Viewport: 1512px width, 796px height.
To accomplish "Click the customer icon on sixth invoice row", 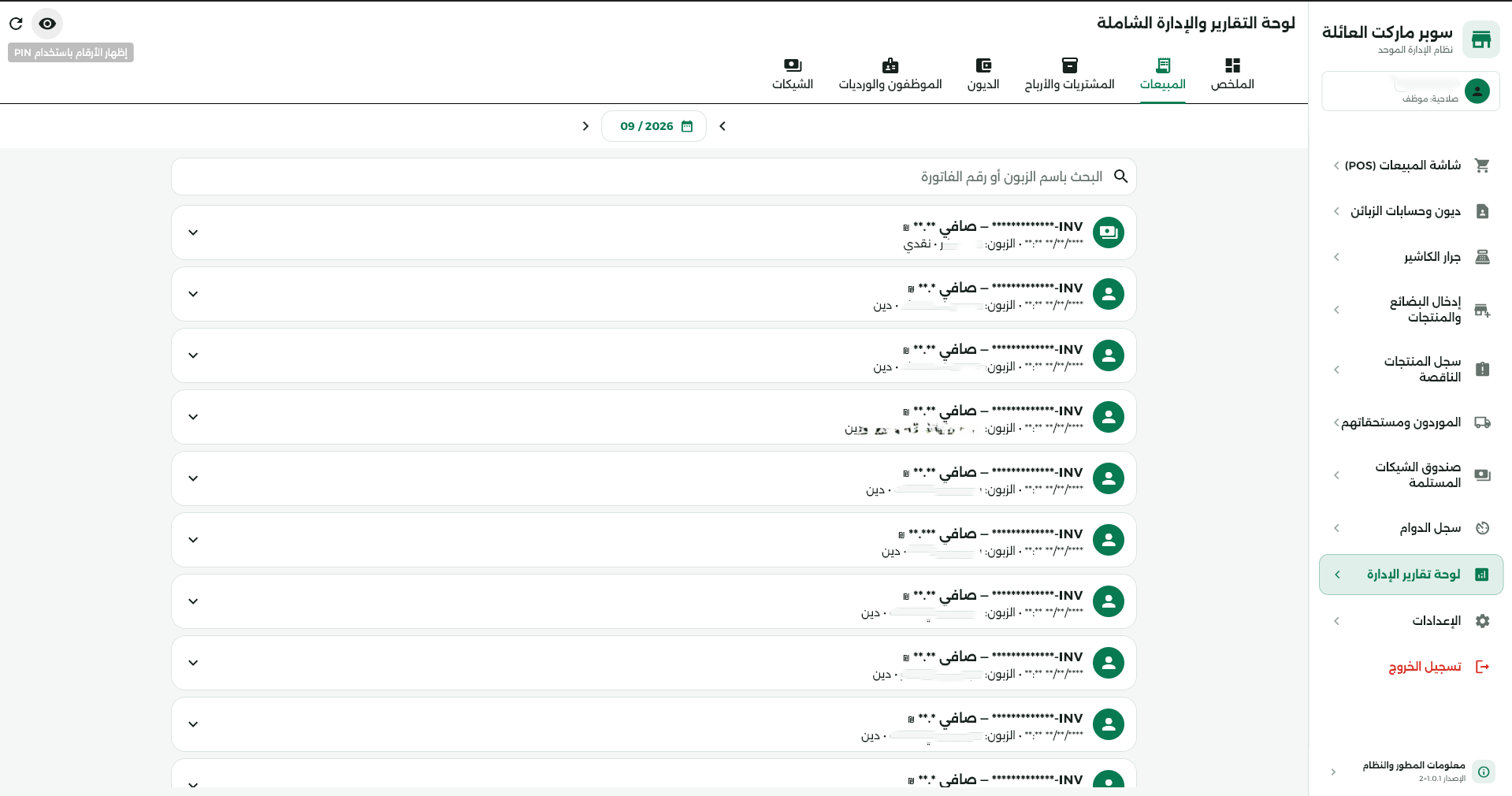I will [1109, 540].
